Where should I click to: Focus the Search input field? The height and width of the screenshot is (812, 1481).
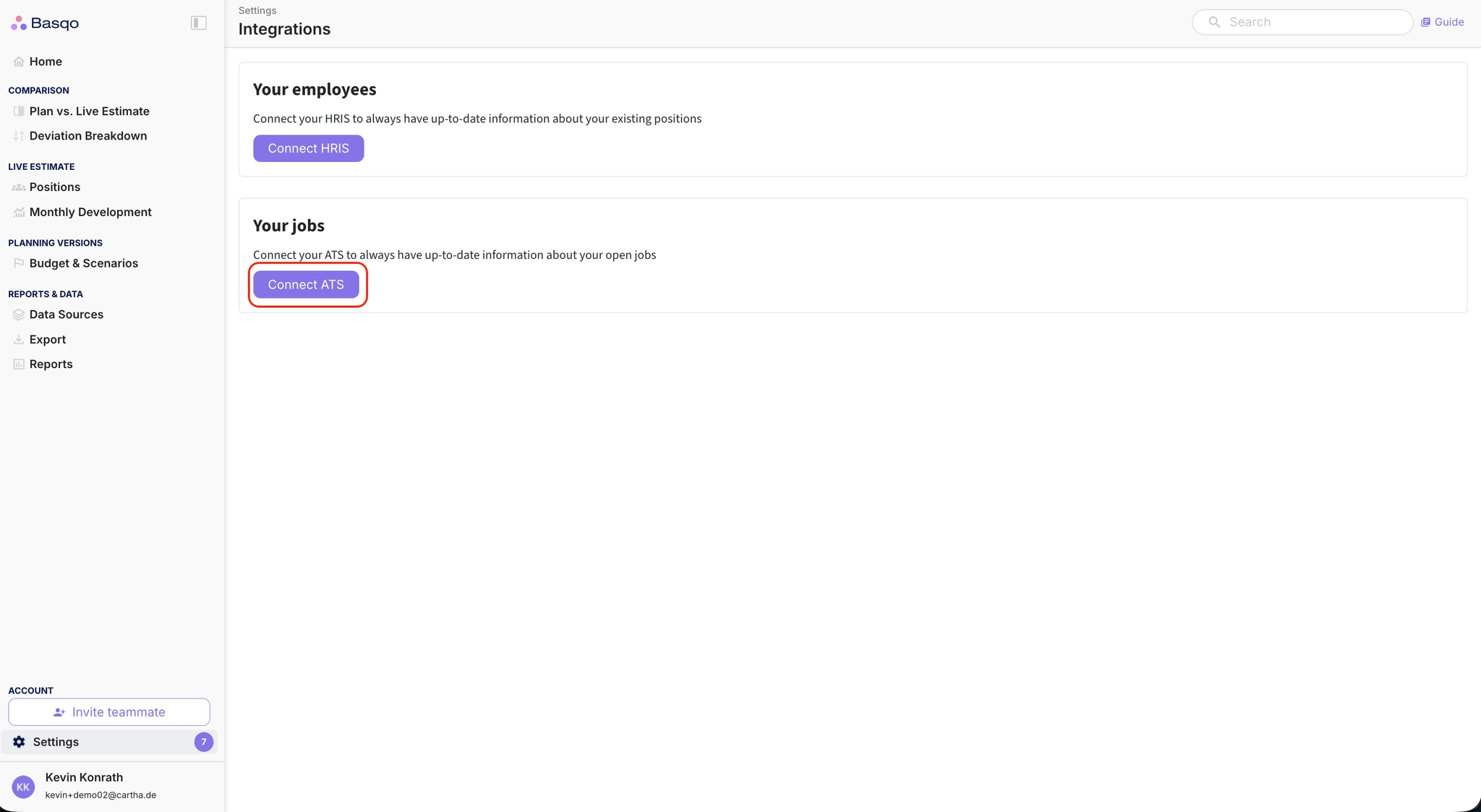[1302, 22]
